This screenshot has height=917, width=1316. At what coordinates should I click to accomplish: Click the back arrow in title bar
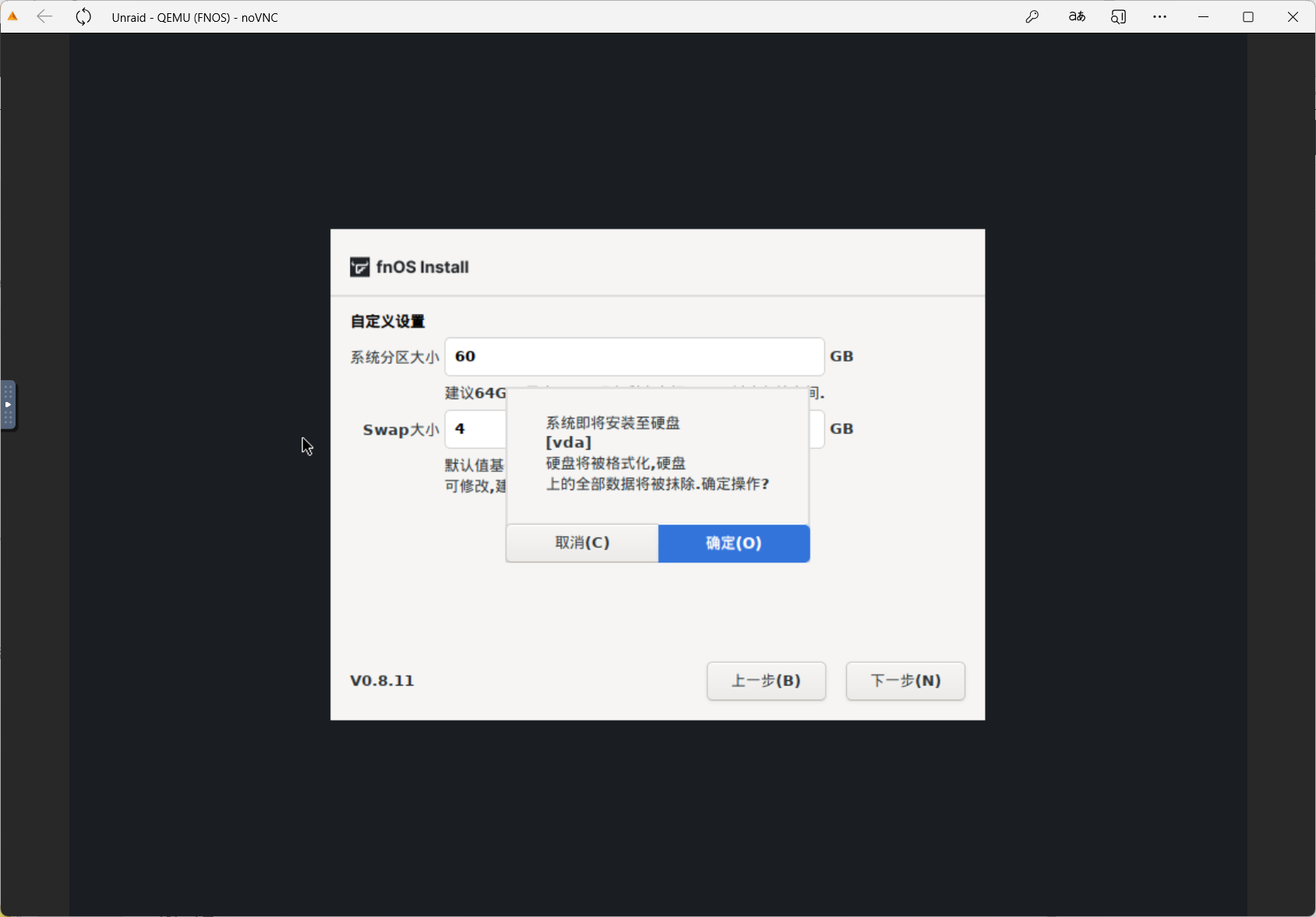tap(44, 16)
